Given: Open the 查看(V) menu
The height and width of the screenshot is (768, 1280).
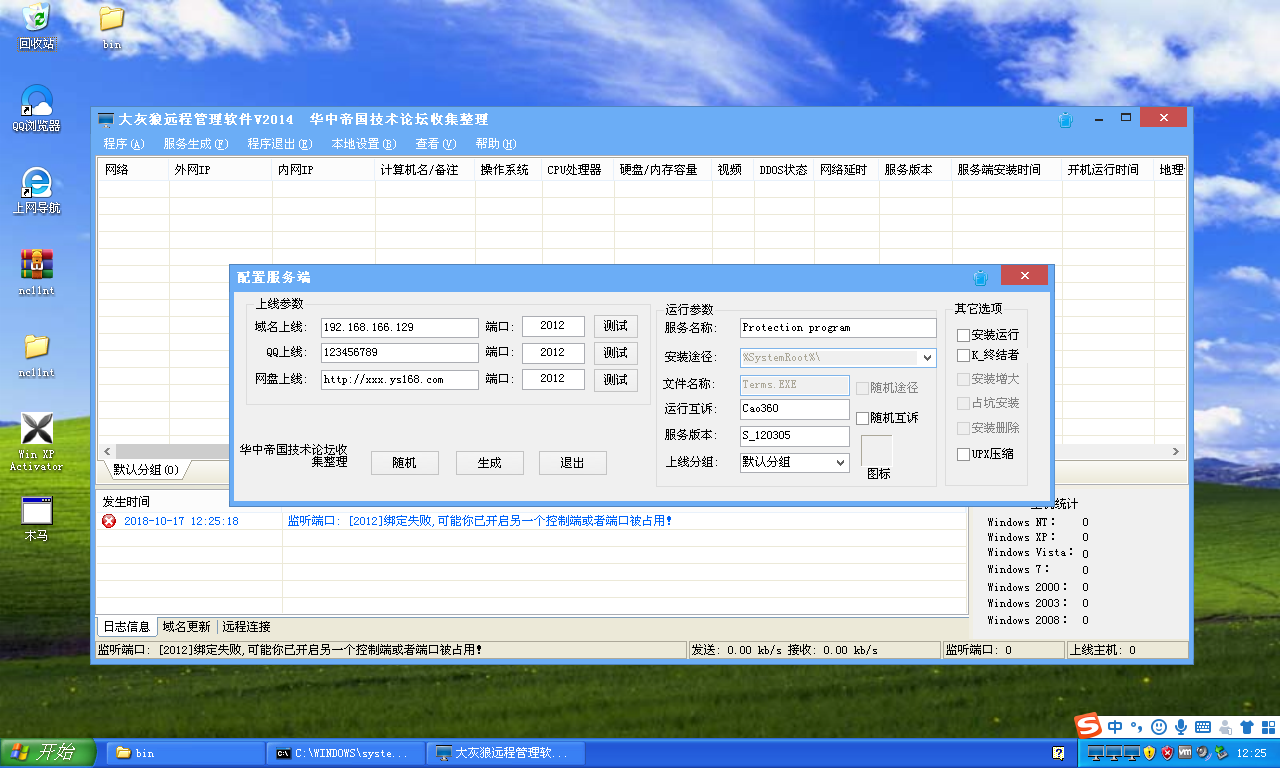Looking at the screenshot, I should pos(436,144).
